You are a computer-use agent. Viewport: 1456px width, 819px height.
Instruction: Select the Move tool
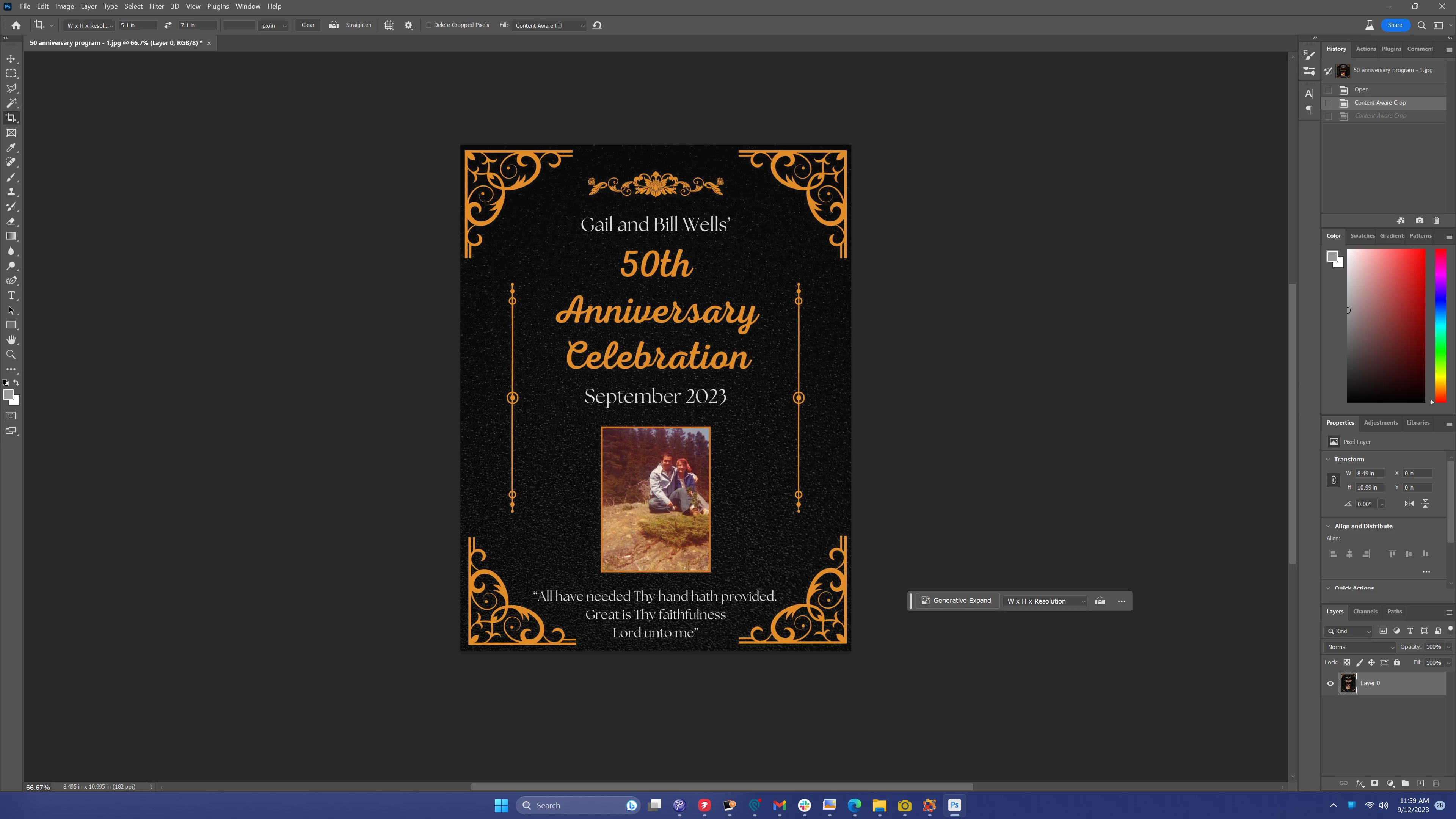[11, 59]
